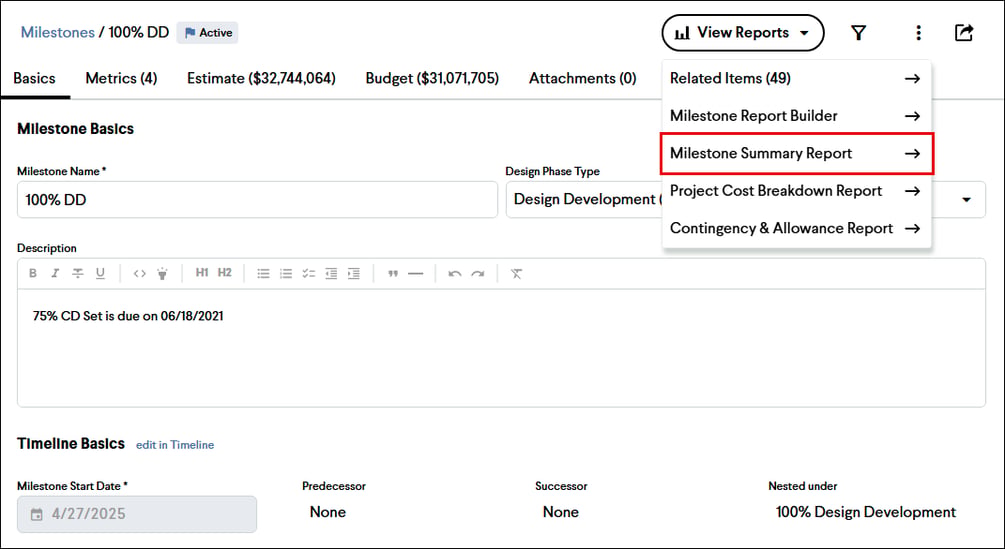
Task: Open Milestone Report Builder
Action: pos(795,116)
